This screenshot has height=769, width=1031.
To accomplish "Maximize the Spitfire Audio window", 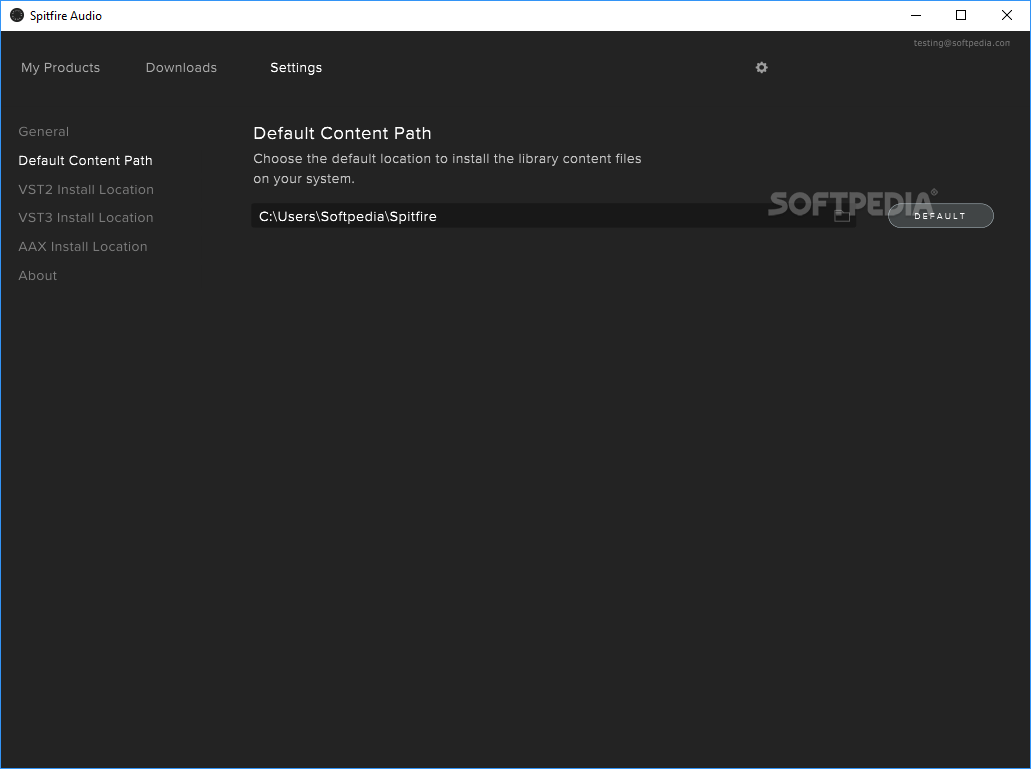I will [960, 15].
